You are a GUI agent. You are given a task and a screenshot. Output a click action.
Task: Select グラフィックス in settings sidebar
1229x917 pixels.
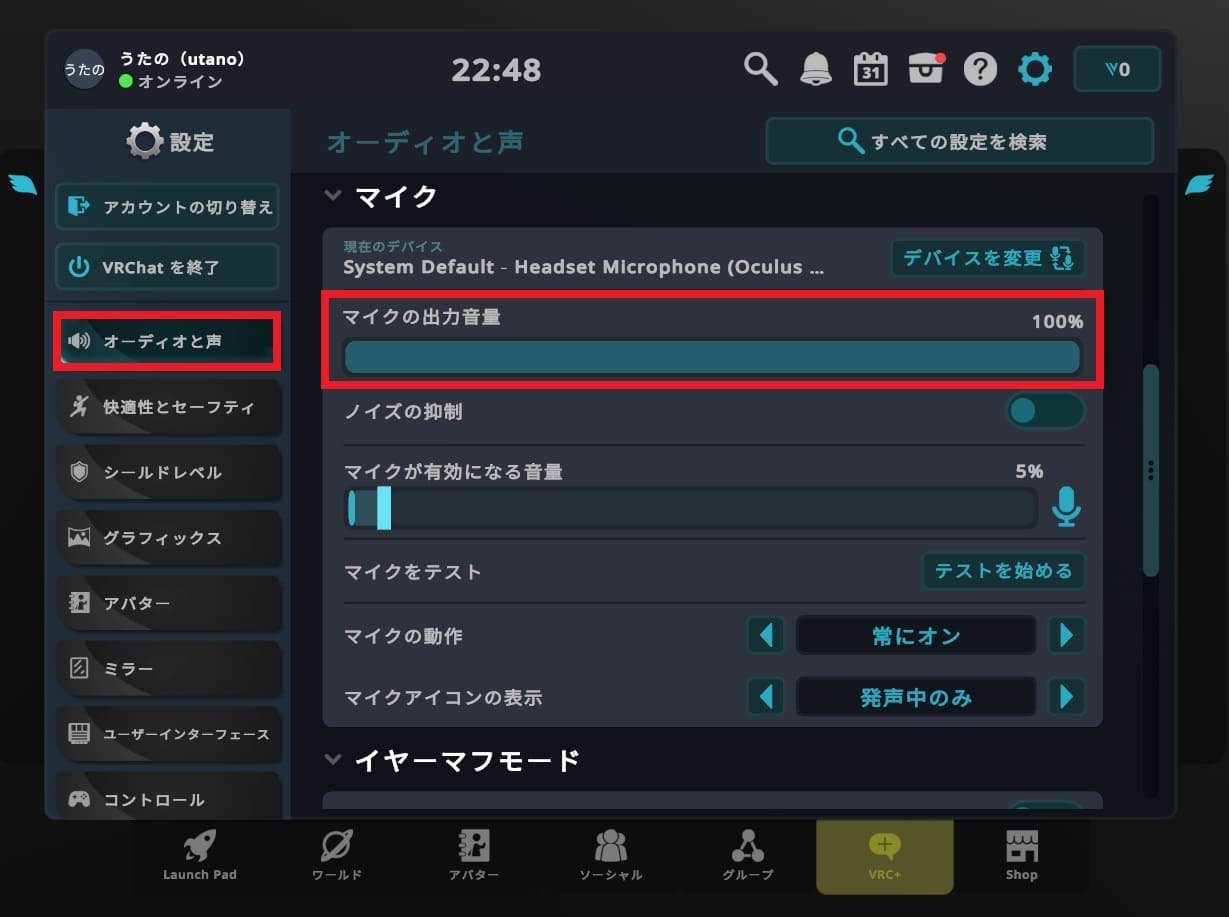167,538
